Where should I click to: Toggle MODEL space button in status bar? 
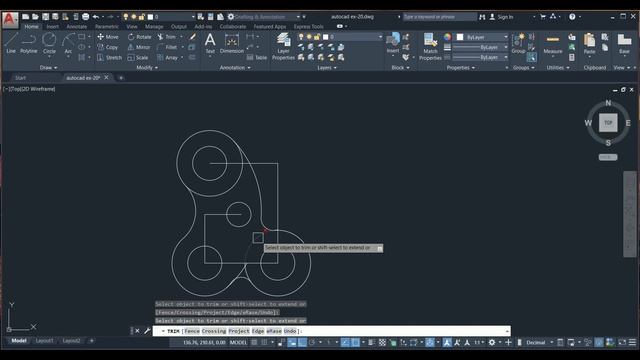(238, 342)
